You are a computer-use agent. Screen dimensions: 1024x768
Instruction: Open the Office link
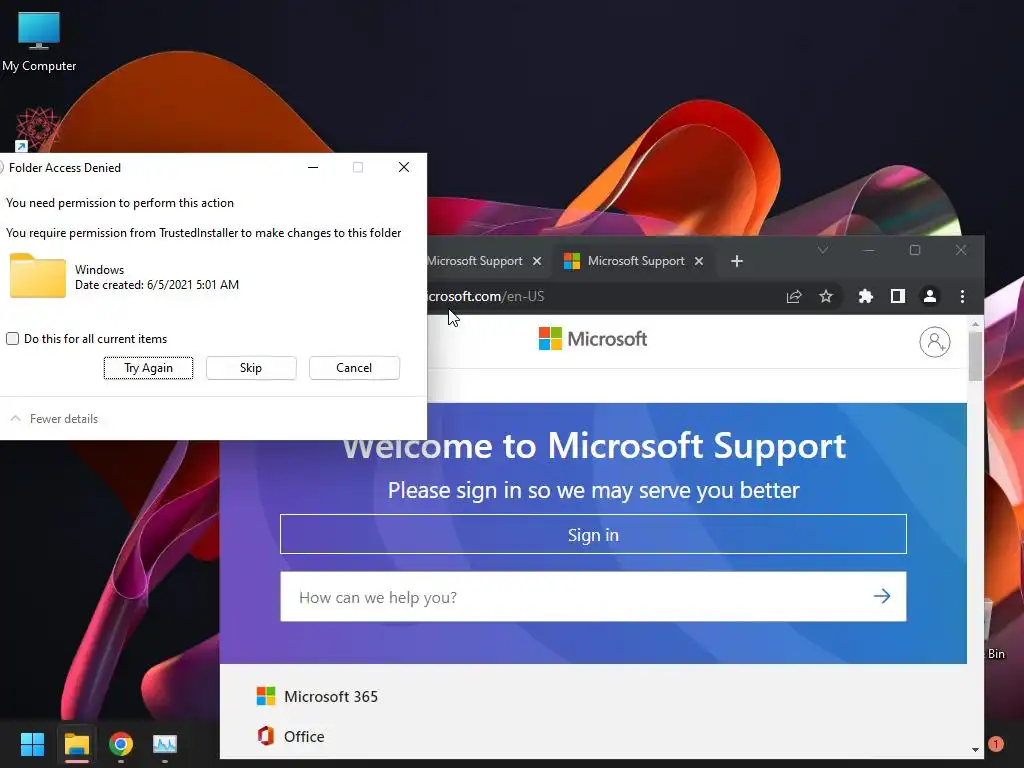304,737
